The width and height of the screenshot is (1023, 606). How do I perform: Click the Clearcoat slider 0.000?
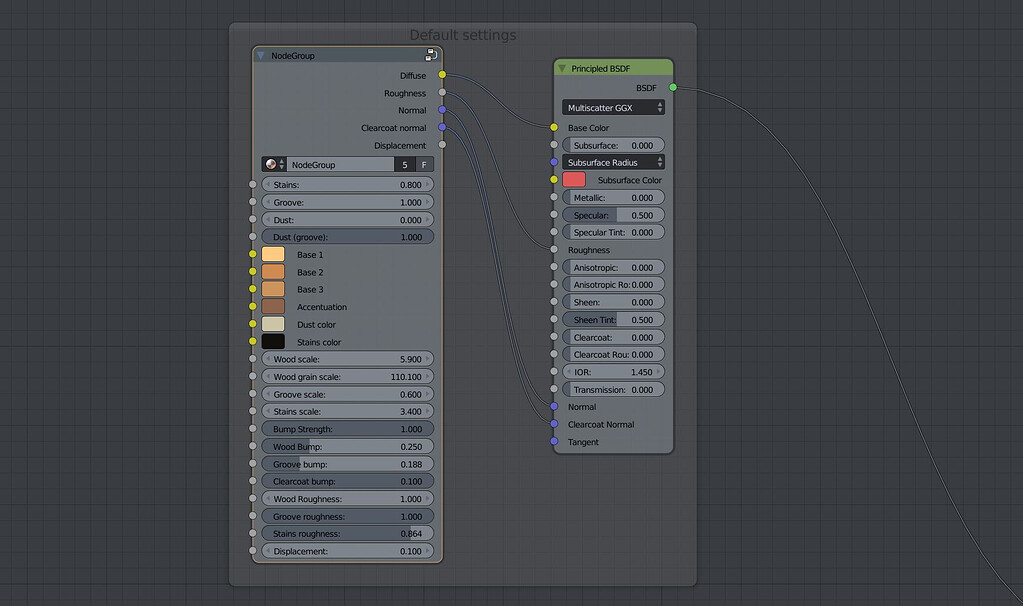613,337
